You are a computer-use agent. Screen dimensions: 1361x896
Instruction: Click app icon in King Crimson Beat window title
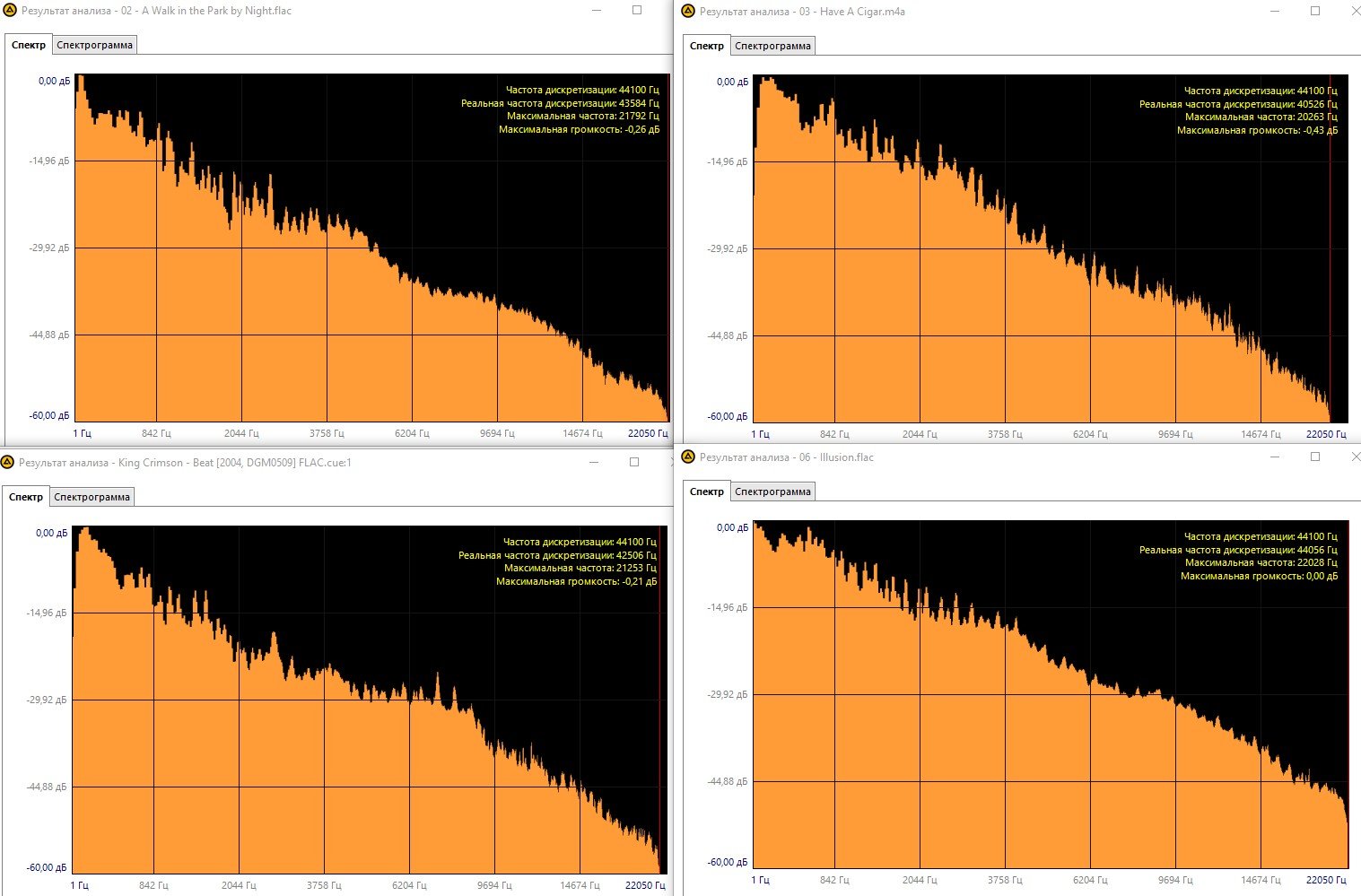click(x=8, y=463)
